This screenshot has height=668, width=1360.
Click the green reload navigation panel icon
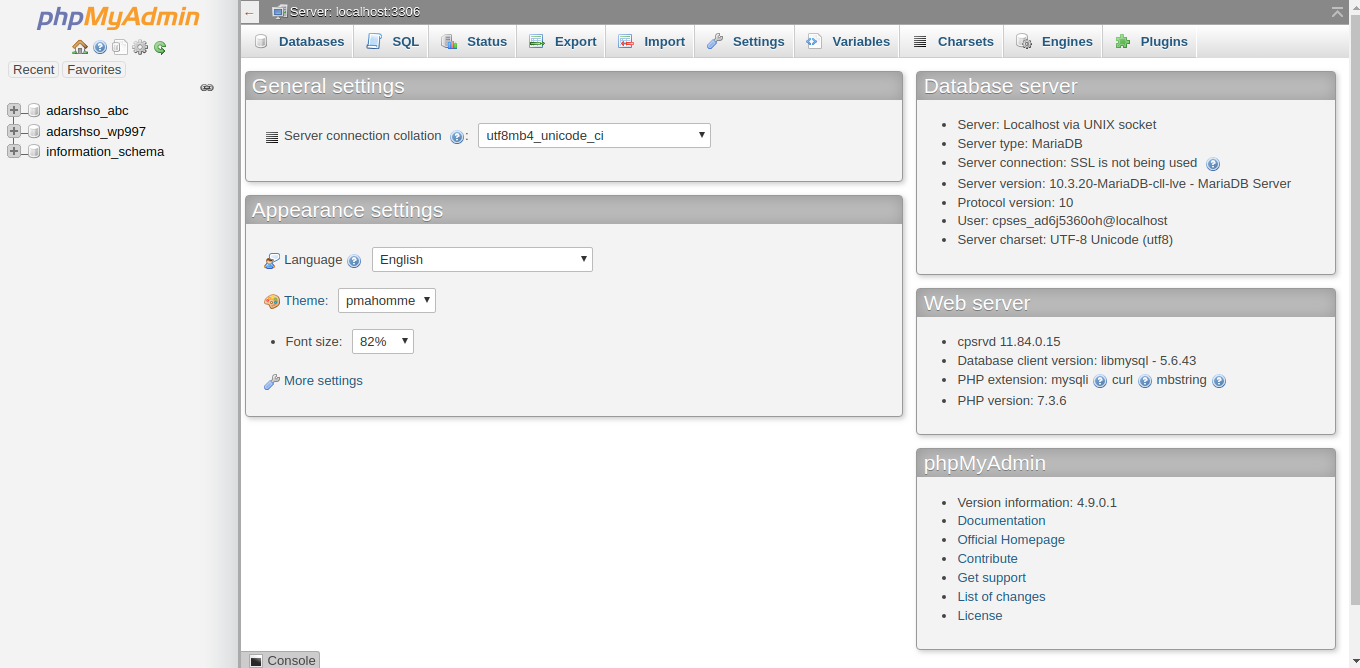160,47
